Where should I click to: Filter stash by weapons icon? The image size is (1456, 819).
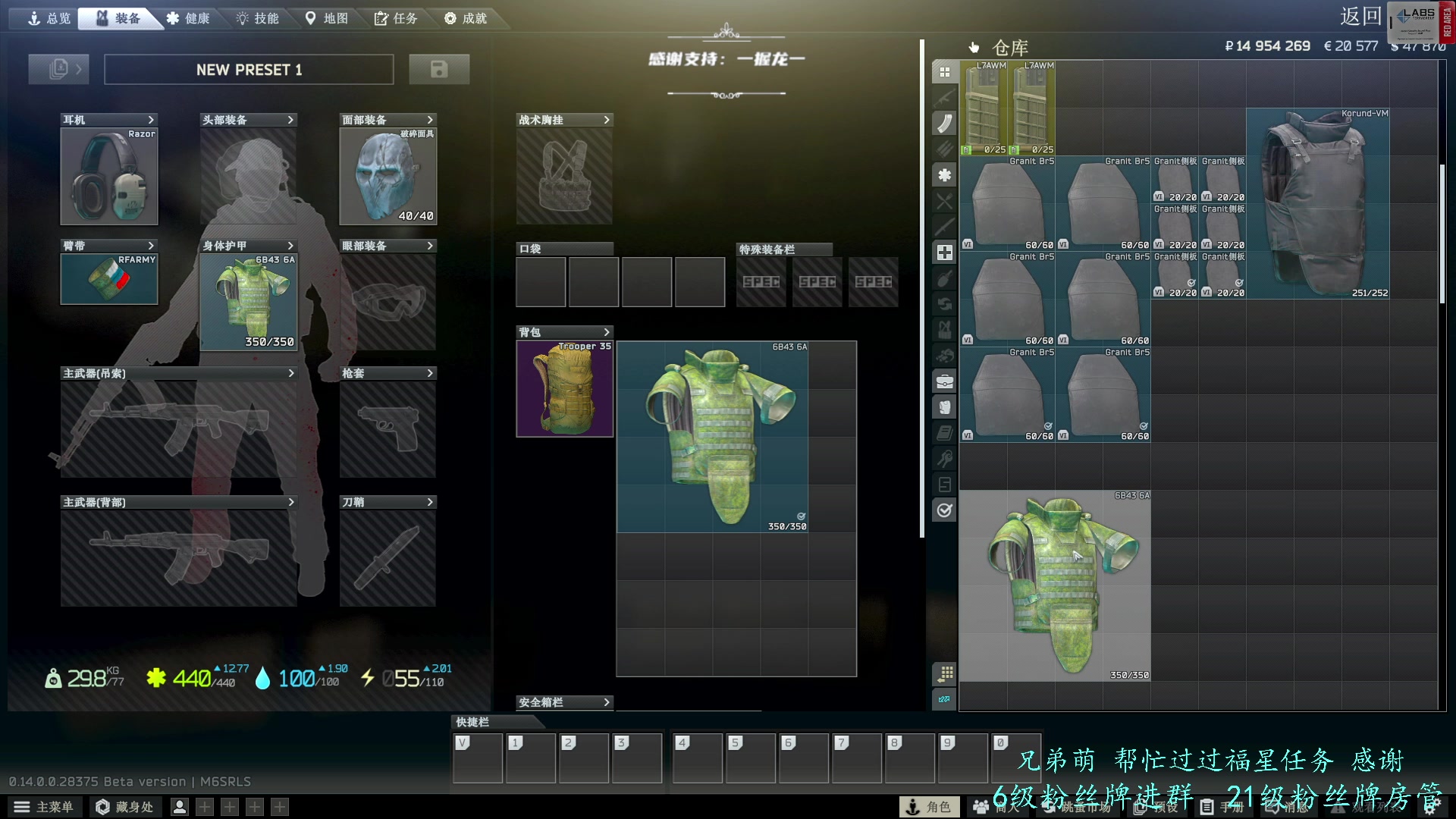pos(944,98)
